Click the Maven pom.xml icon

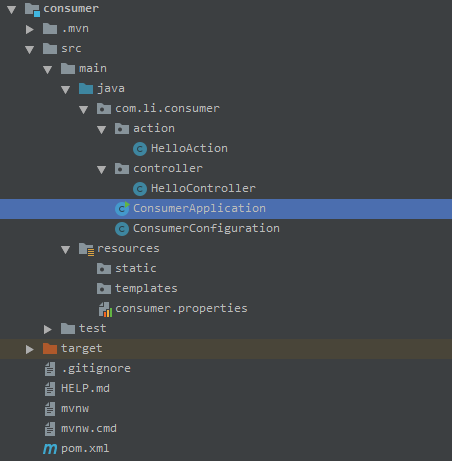(x=50, y=449)
